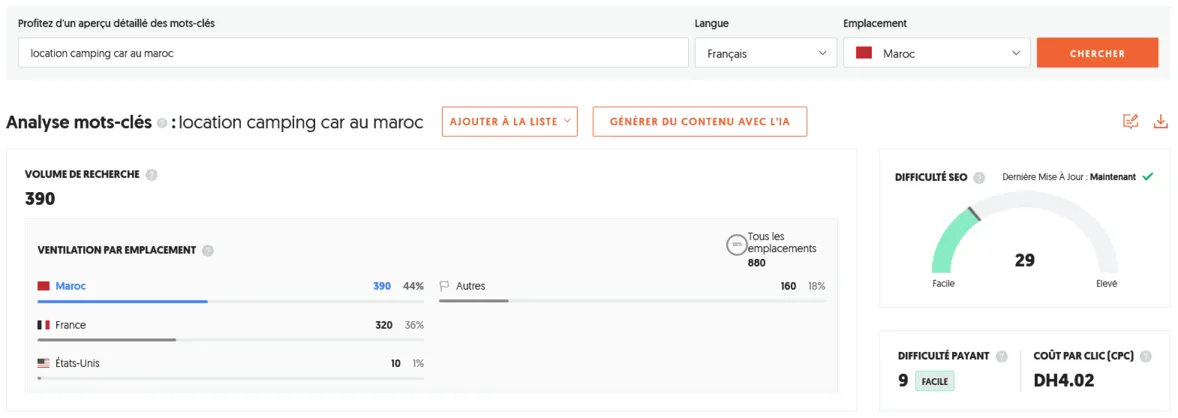Viewport: 1178px width, 418px height.
Task: Open the AJOUTER À LA LISTE dropdown
Action: click(x=509, y=121)
